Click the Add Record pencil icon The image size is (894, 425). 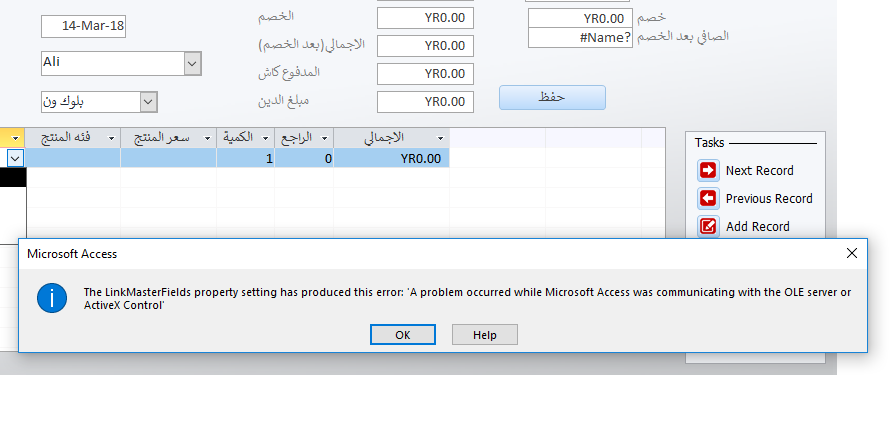(708, 226)
